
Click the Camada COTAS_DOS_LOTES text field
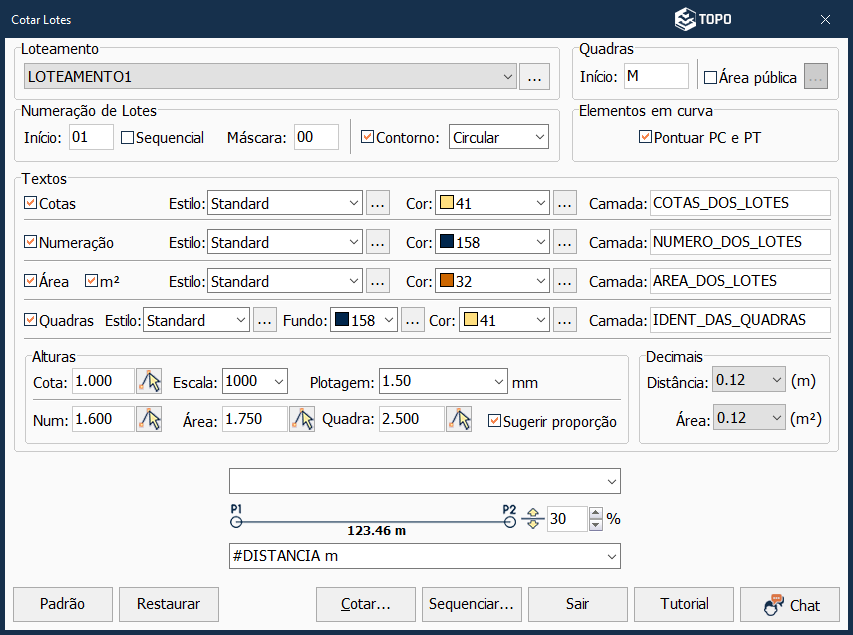[739, 203]
